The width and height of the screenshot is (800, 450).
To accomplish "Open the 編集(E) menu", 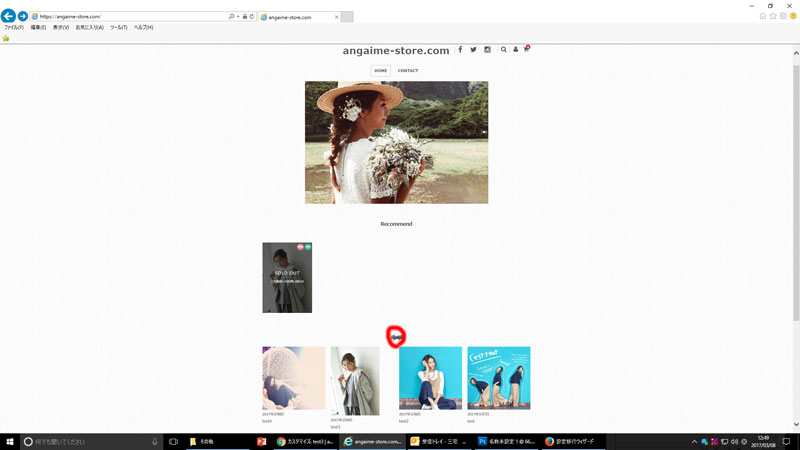I will point(38,28).
